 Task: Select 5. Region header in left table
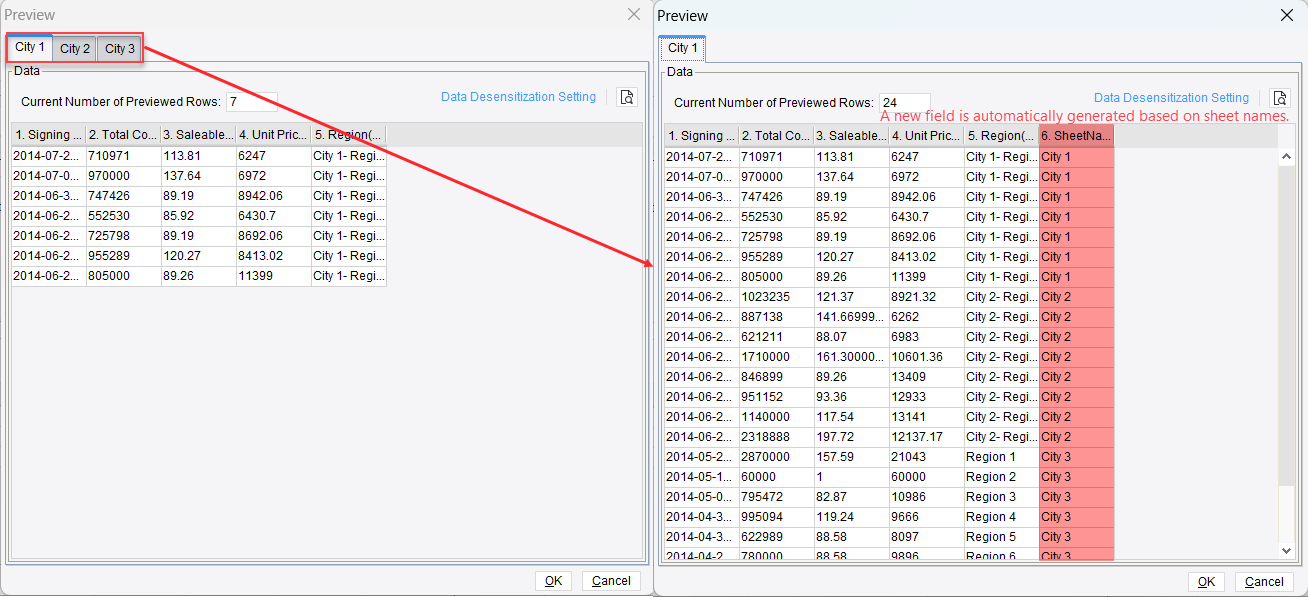[x=348, y=135]
